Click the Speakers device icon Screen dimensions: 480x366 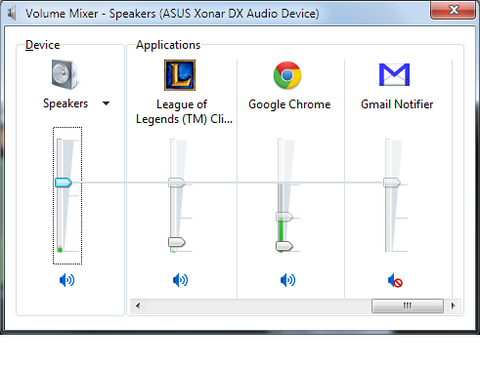65,75
